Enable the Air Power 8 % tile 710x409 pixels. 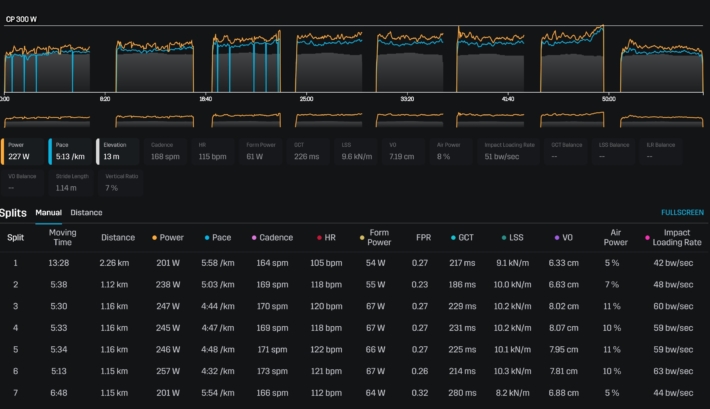[453, 150]
